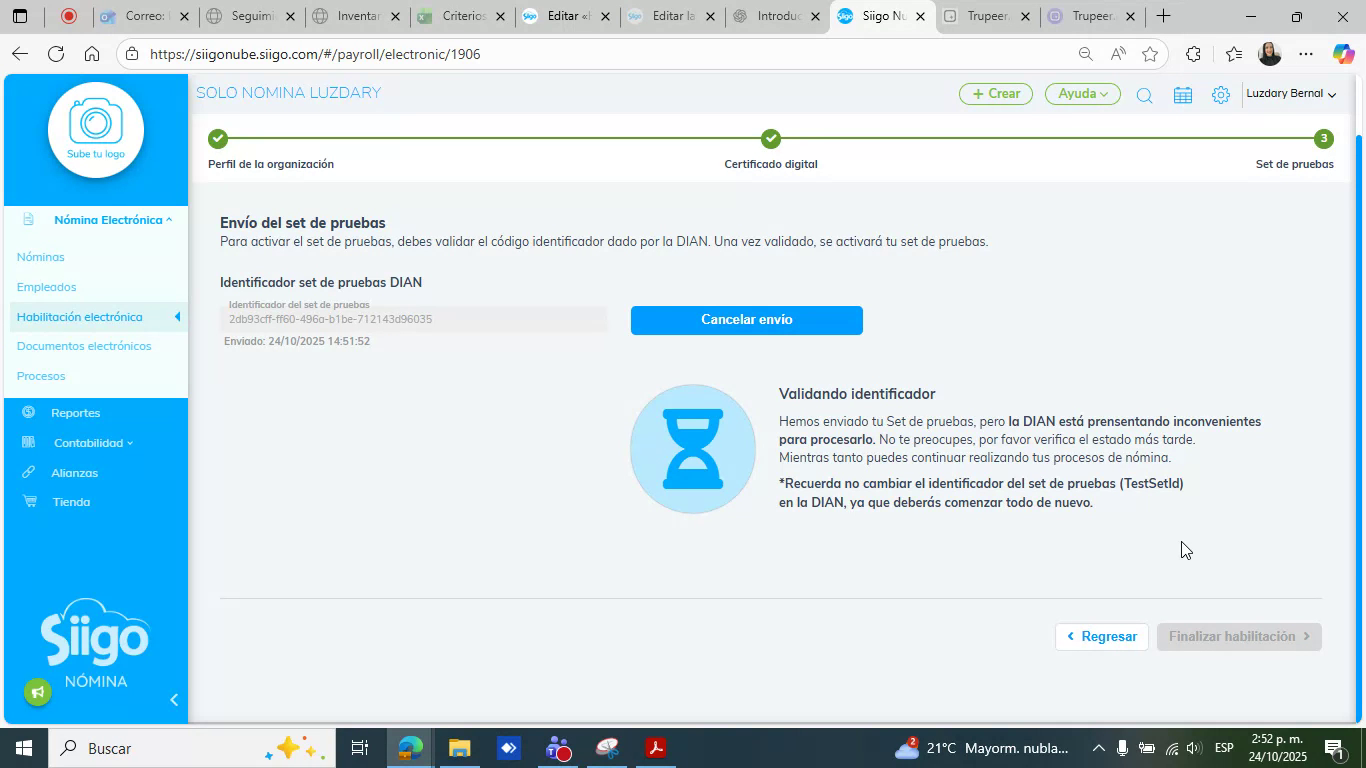Viewport: 1366px width, 768px height.
Task: Switch to the Introduc browser tab
Action: (x=777, y=16)
